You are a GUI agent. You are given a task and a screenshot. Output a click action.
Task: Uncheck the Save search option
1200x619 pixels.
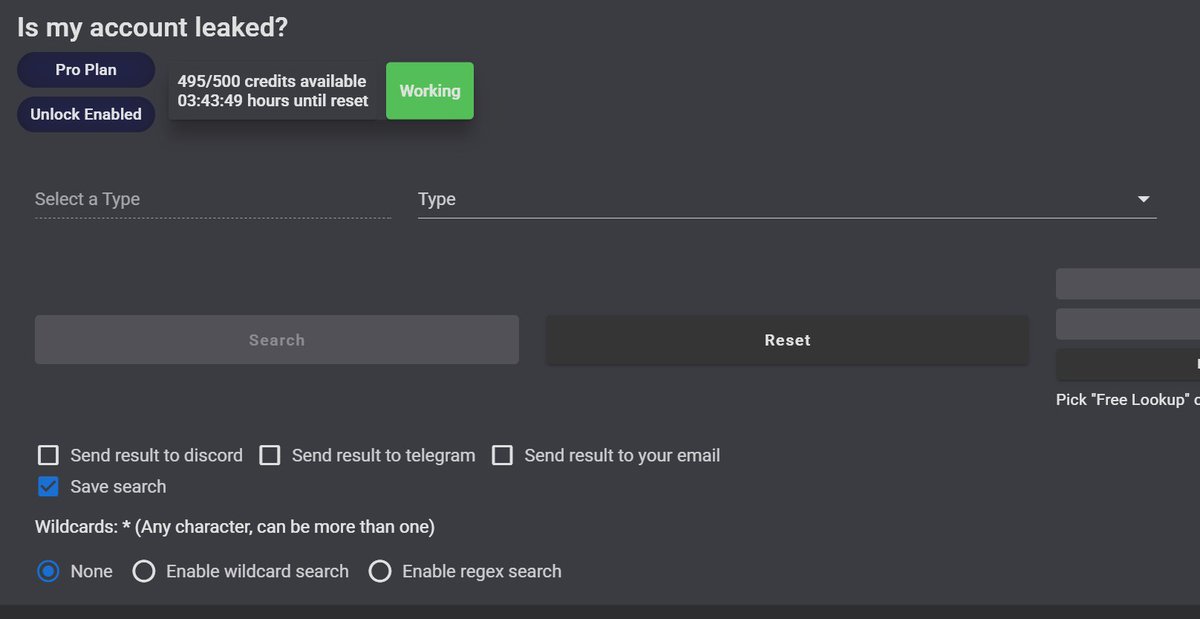[47, 487]
